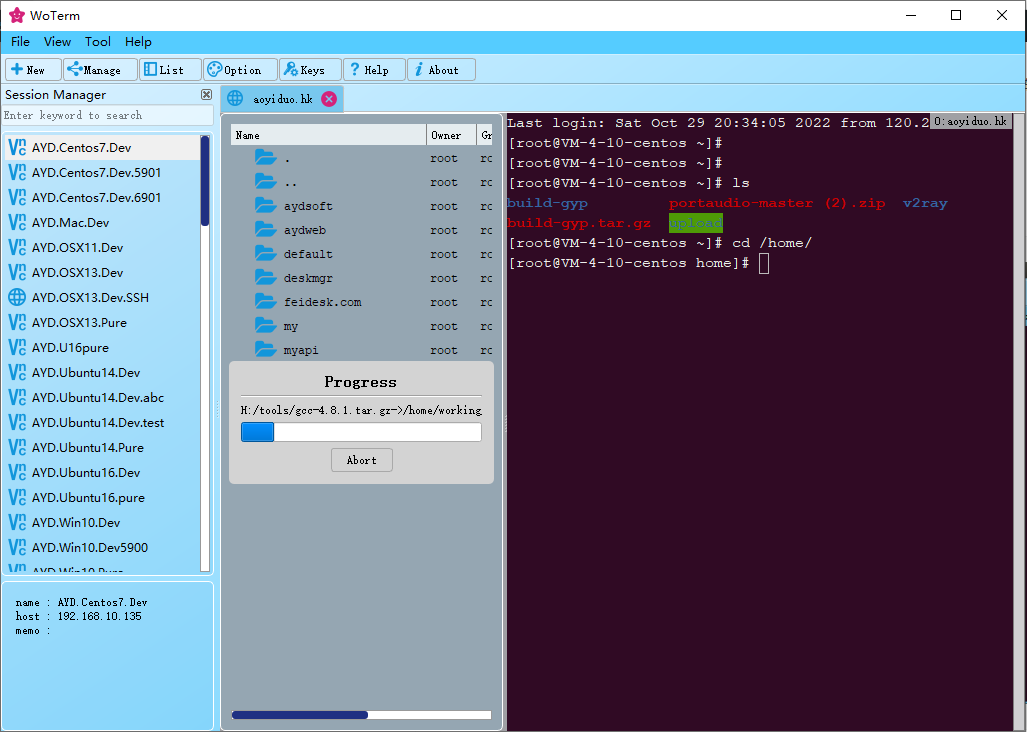
Task: Open the File menu
Action: (20, 41)
